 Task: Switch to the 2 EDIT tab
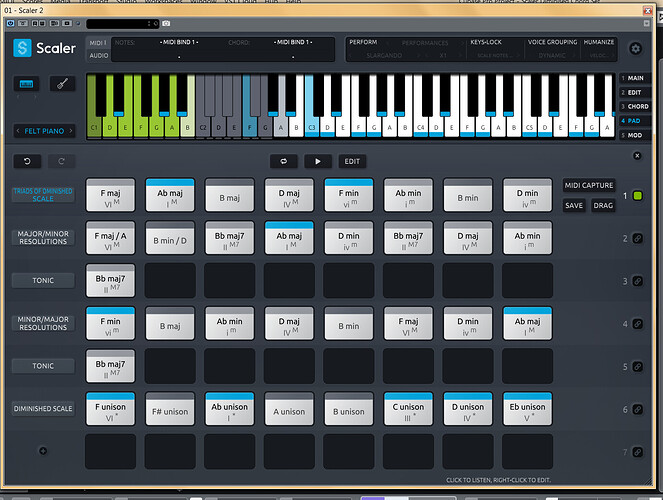(x=635, y=93)
